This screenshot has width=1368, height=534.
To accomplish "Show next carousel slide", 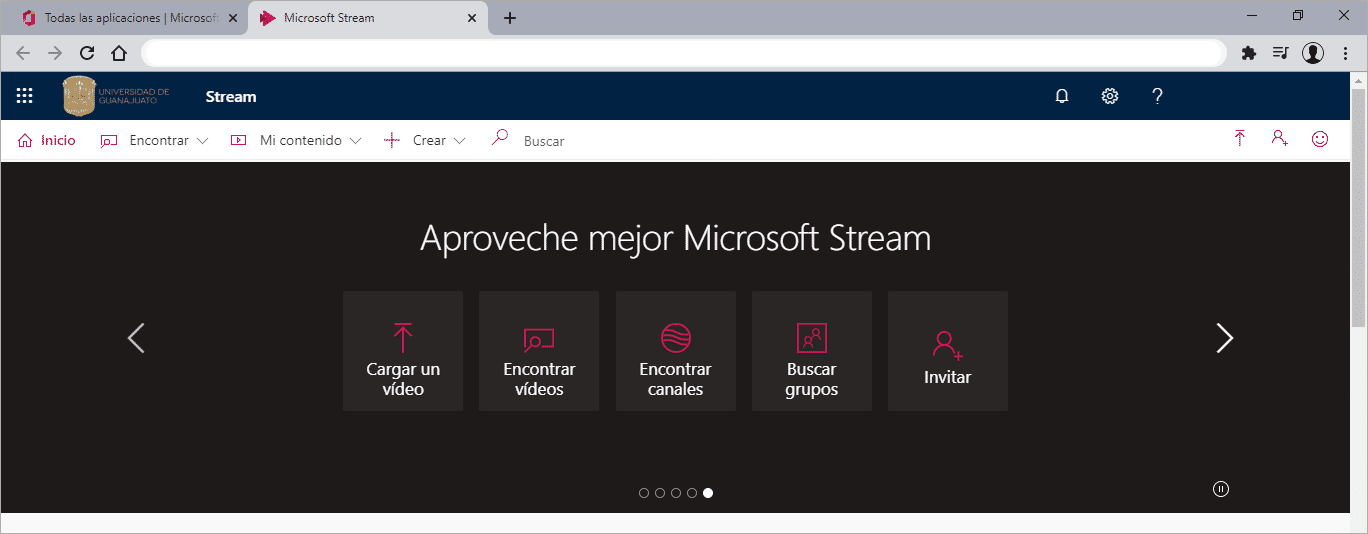I will coord(1225,338).
